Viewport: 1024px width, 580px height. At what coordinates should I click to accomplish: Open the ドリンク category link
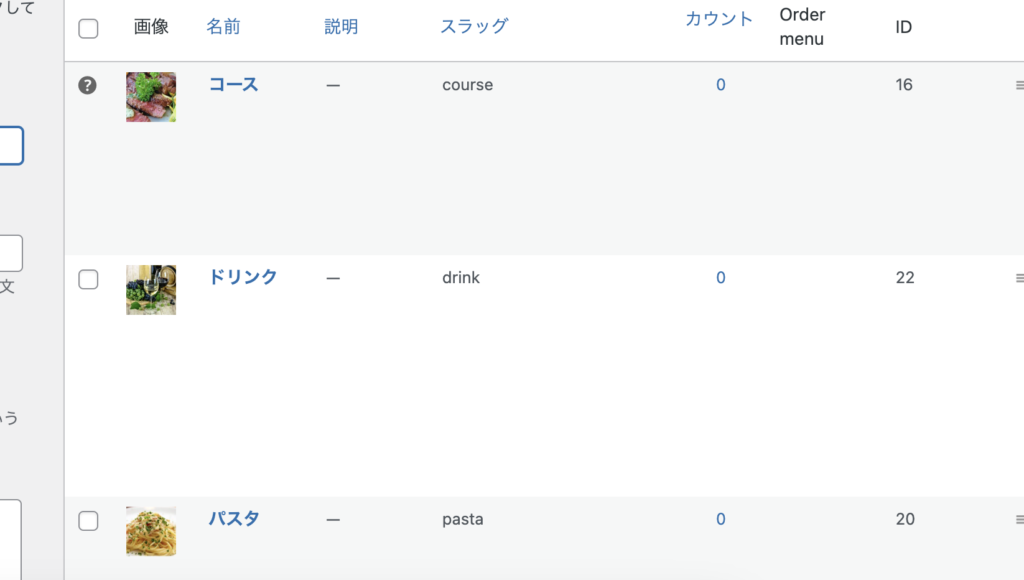[x=243, y=278]
